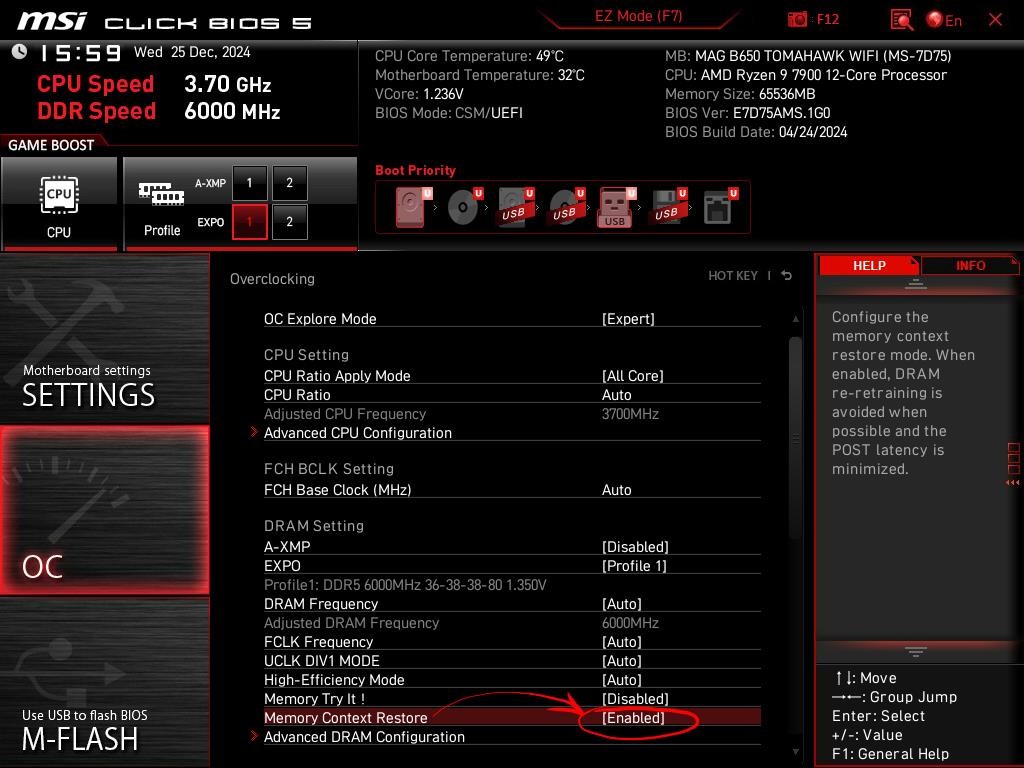
Task: Click the Adjusted DRAM Frequency 6000MHz value
Action: tap(630, 623)
